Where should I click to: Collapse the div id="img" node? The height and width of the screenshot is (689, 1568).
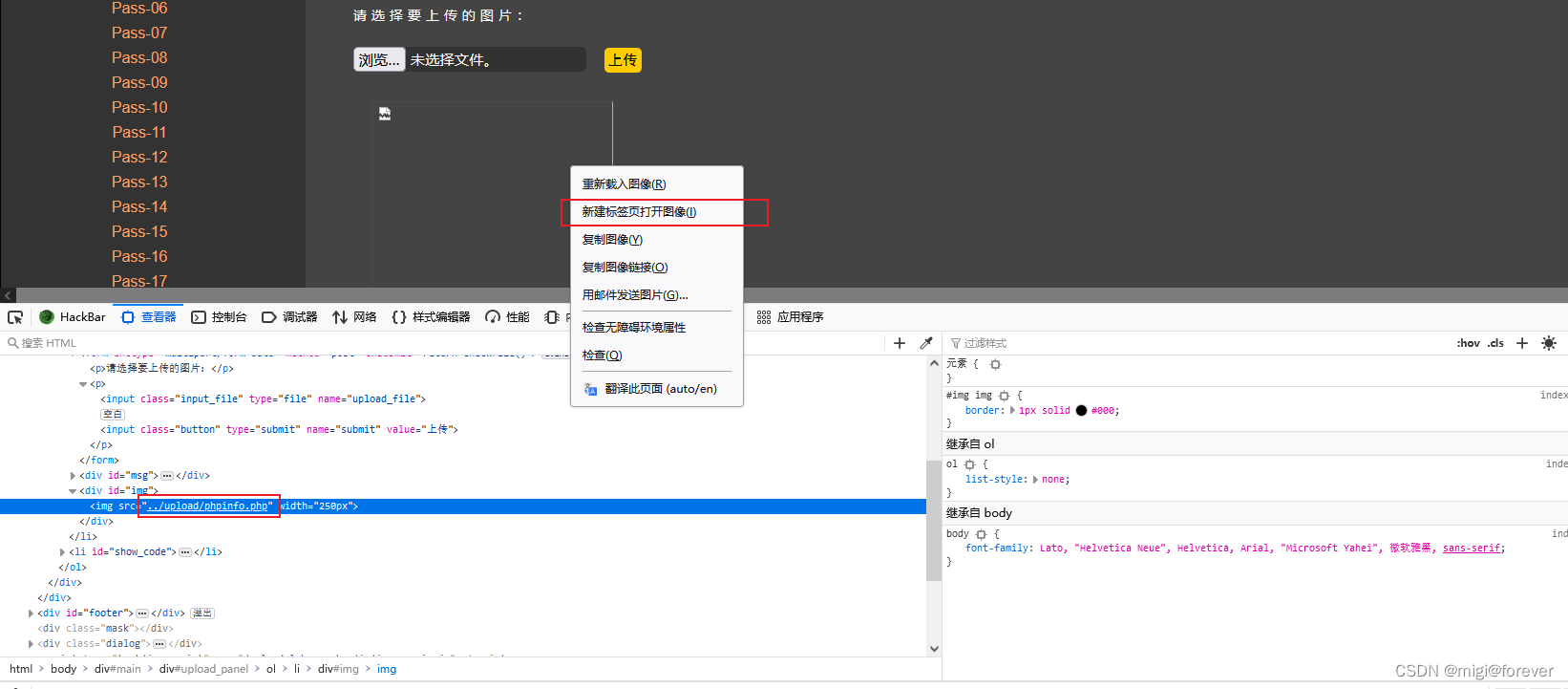[73, 491]
